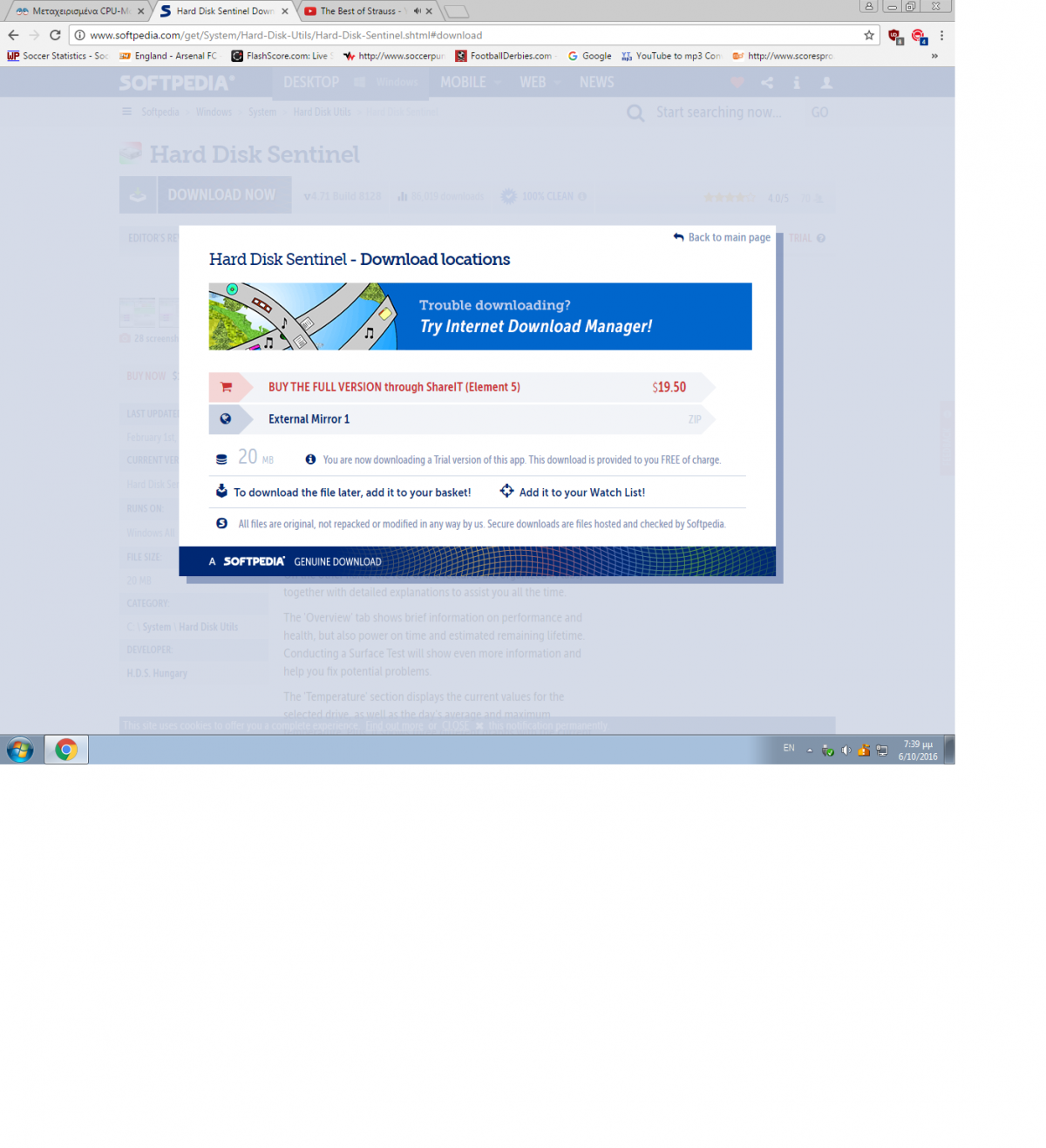
Task: Open the Chrome three-dot menu
Action: [941, 35]
